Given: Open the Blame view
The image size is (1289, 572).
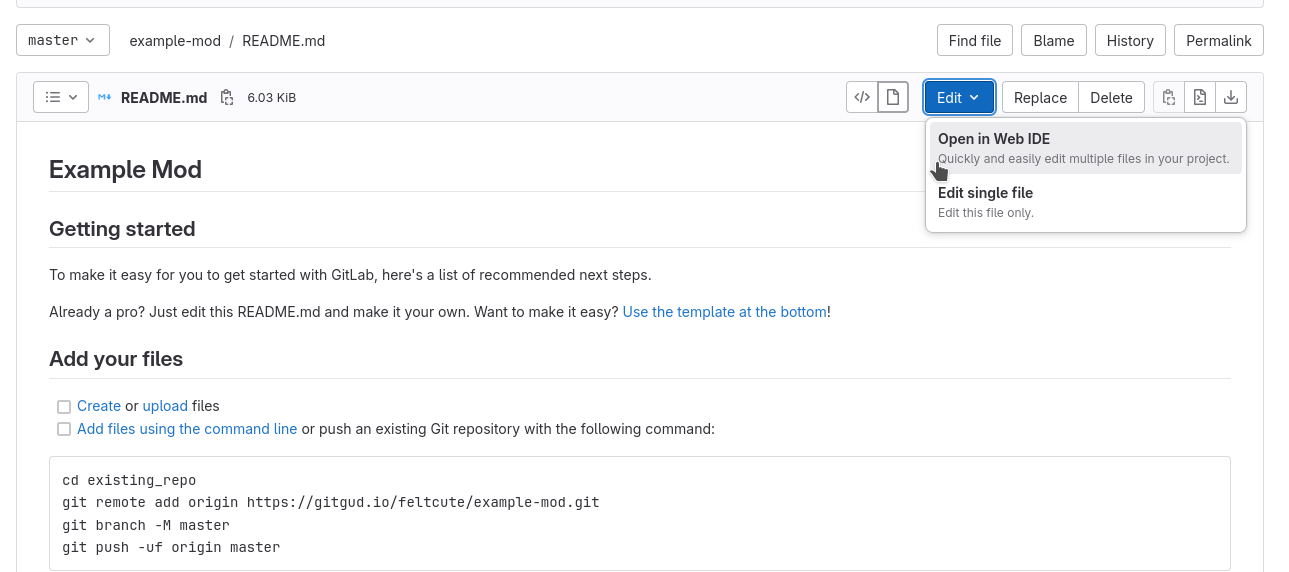Looking at the screenshot, I should pyautogui.click(x=1053, y=41).
